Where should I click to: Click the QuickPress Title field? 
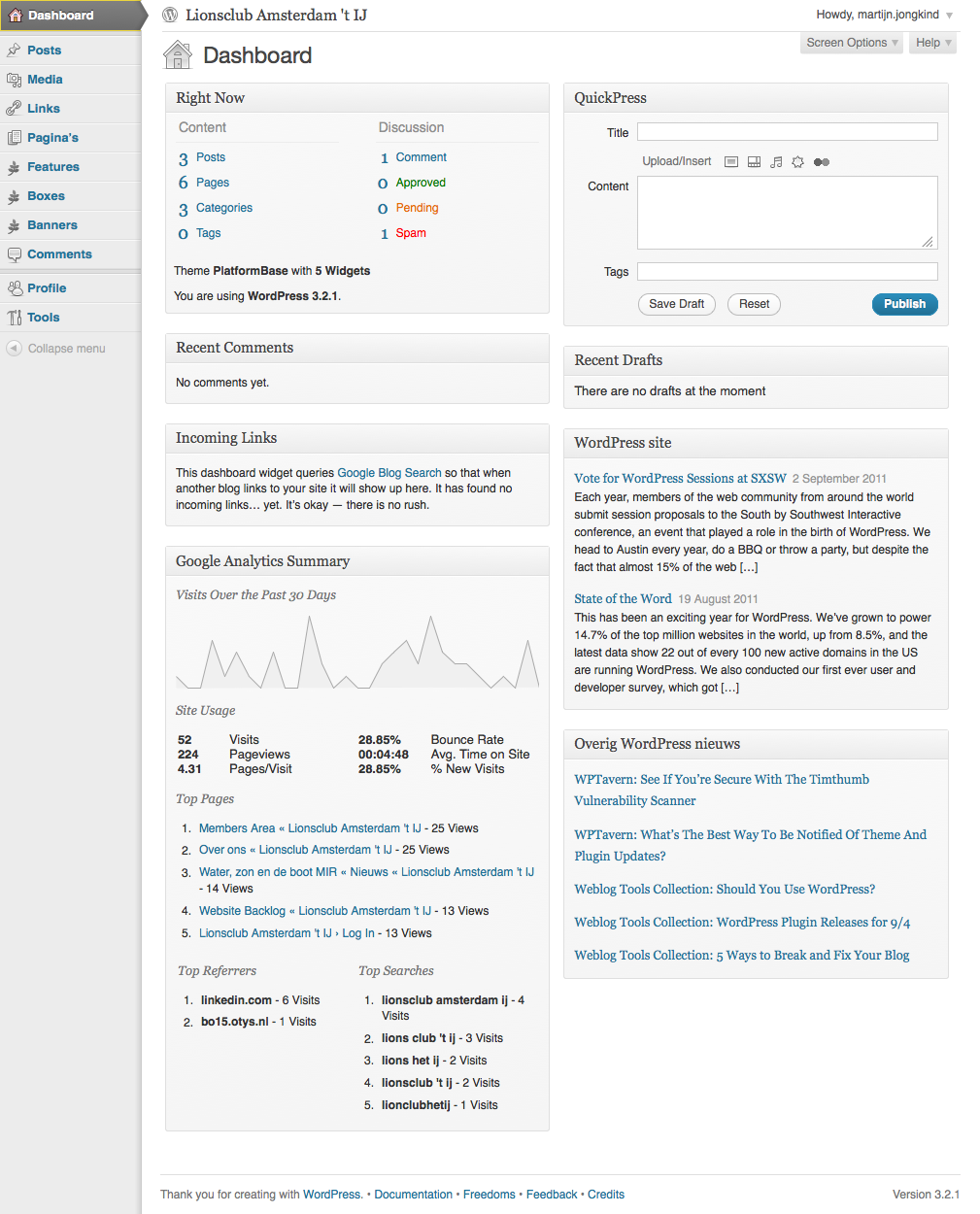tap(788, 132)
